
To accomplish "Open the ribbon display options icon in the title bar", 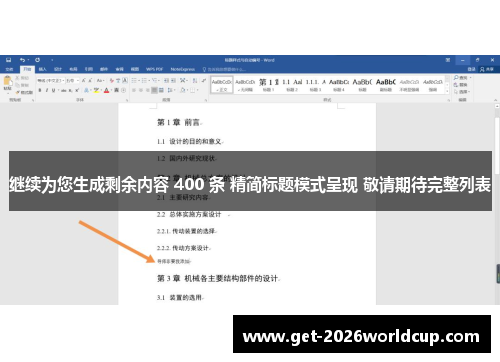I will coord(448,60).
